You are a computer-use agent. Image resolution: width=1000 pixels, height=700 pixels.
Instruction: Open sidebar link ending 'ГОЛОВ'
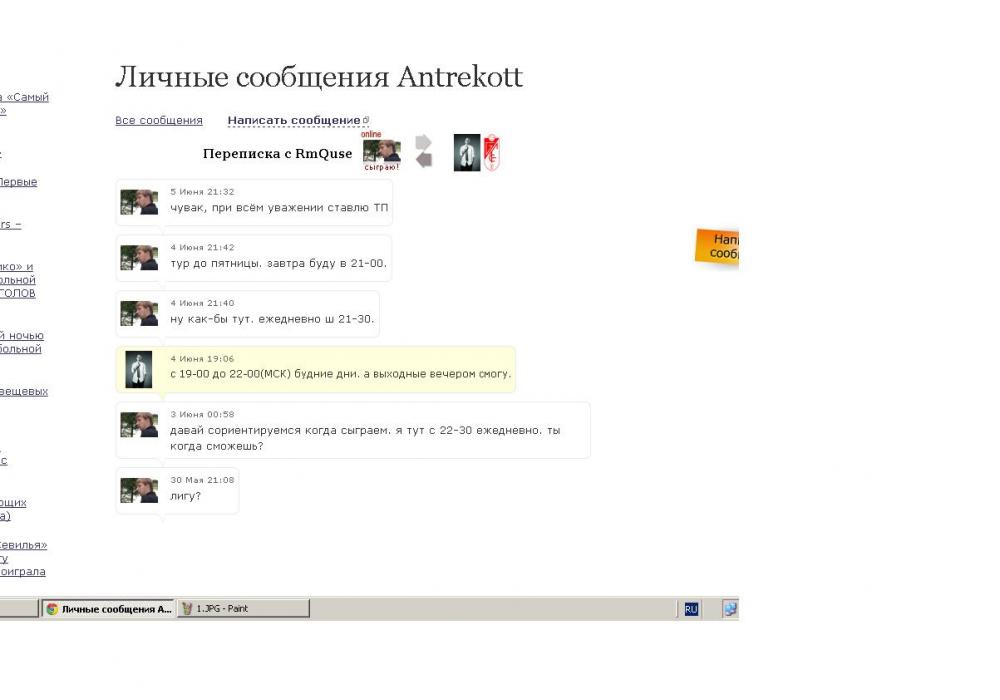point(17,280)
